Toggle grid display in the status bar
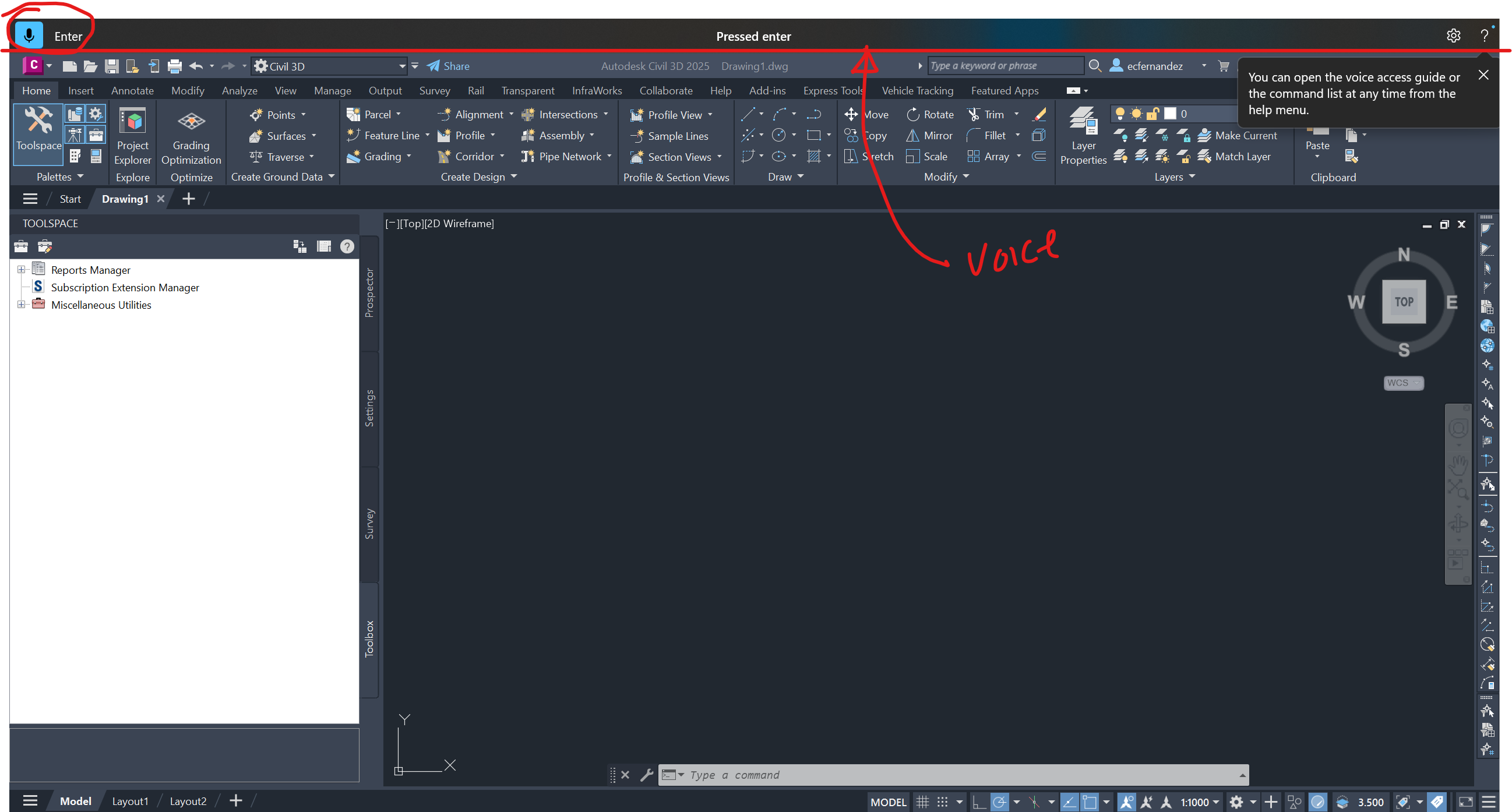 [x=922, y=802]
